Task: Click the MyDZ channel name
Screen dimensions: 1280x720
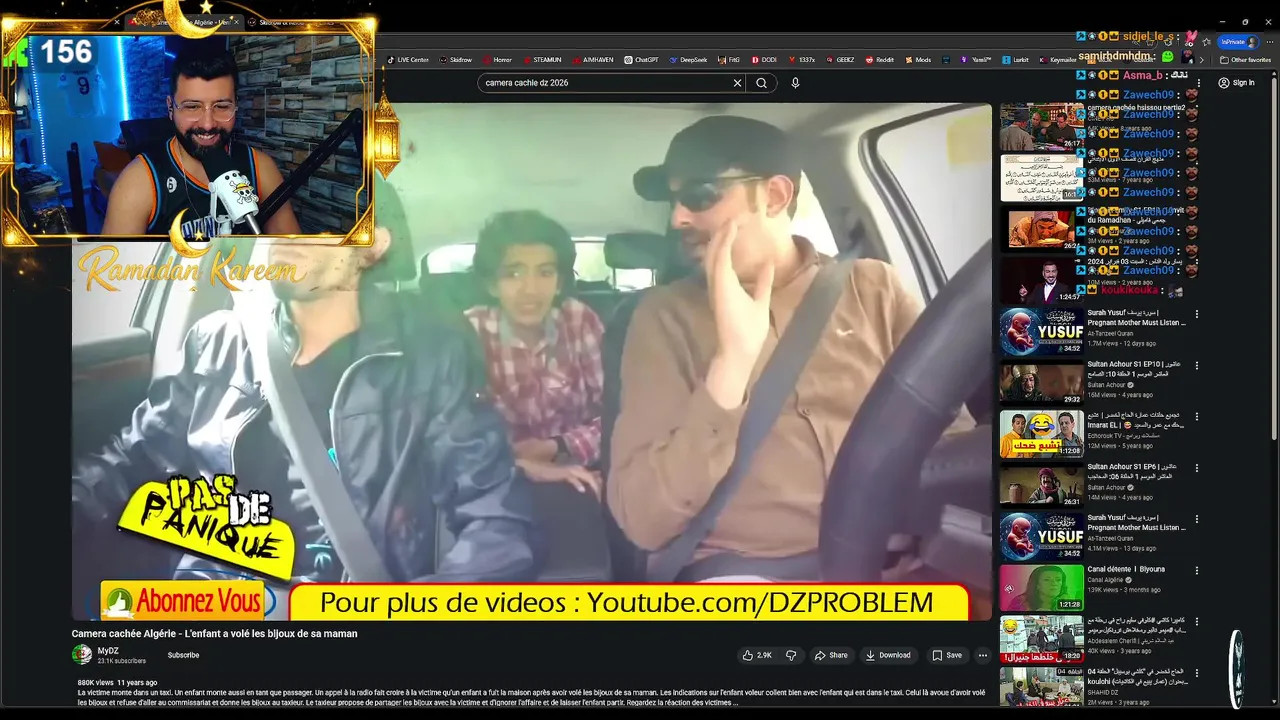Action: pyautogui.click(x=108, y=651)
